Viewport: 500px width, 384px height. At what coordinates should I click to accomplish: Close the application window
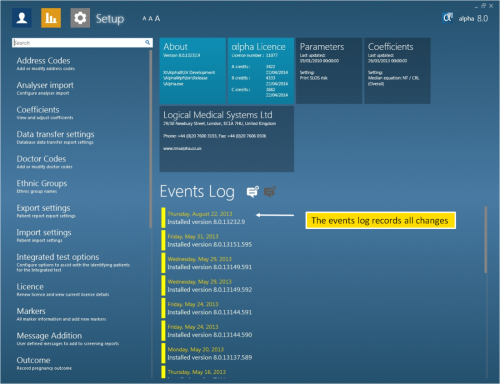tap(491, 6)
